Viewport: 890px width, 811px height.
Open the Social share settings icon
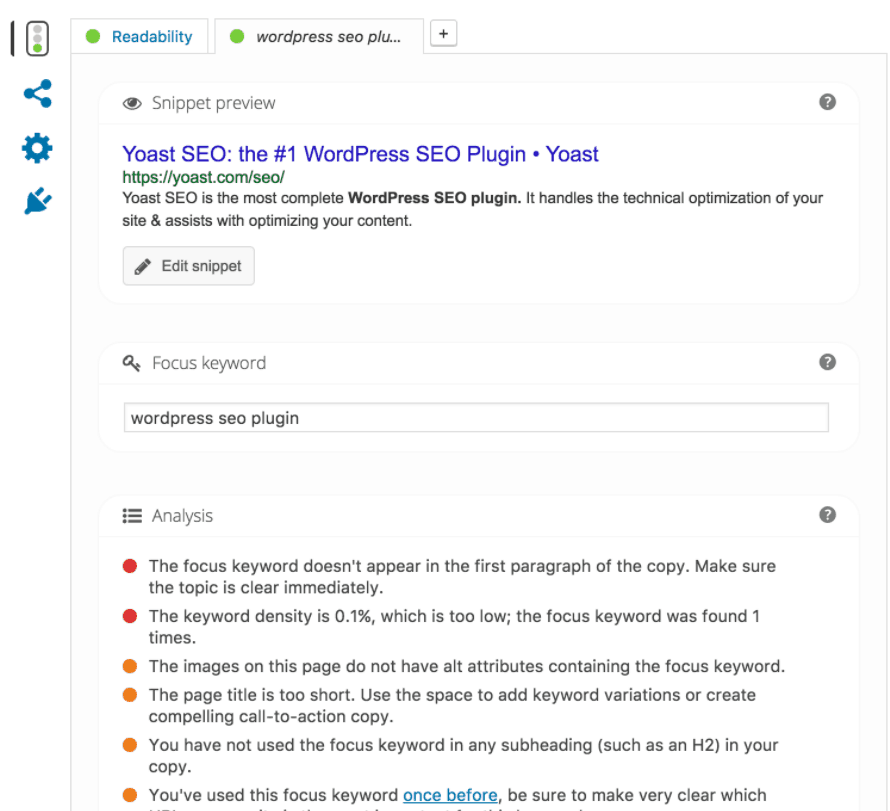point(38,94)
